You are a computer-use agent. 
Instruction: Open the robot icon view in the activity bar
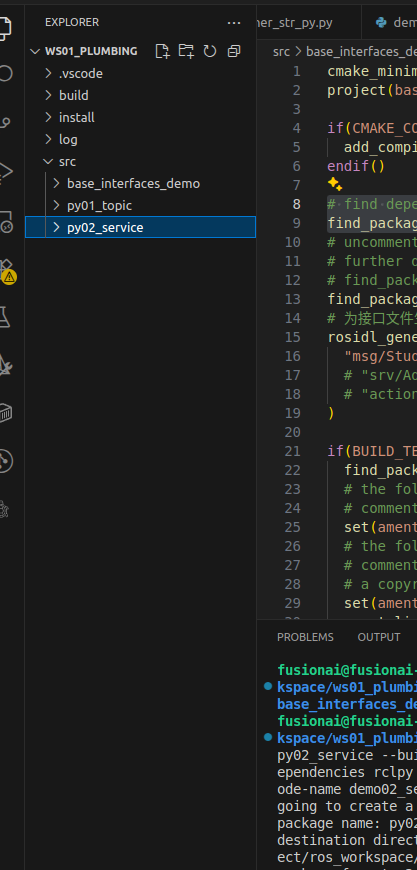click(4, 509)
